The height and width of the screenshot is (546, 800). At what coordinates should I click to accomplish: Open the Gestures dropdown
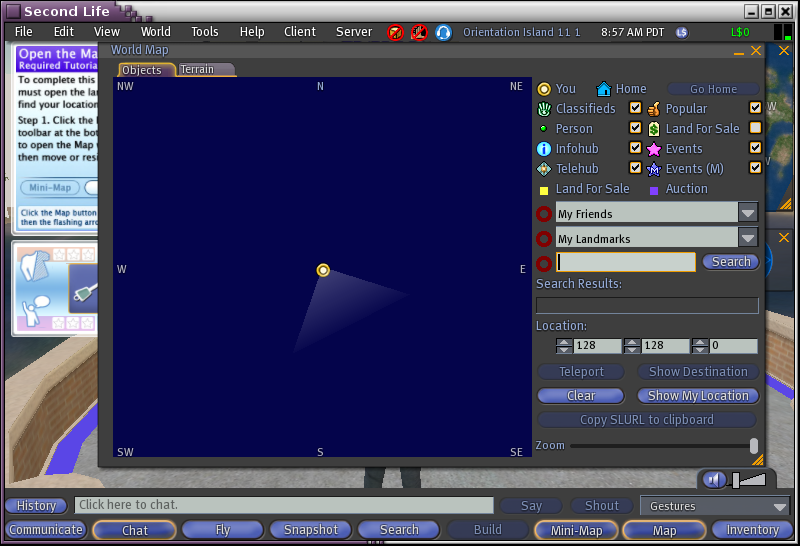click(x=714, y=506)
